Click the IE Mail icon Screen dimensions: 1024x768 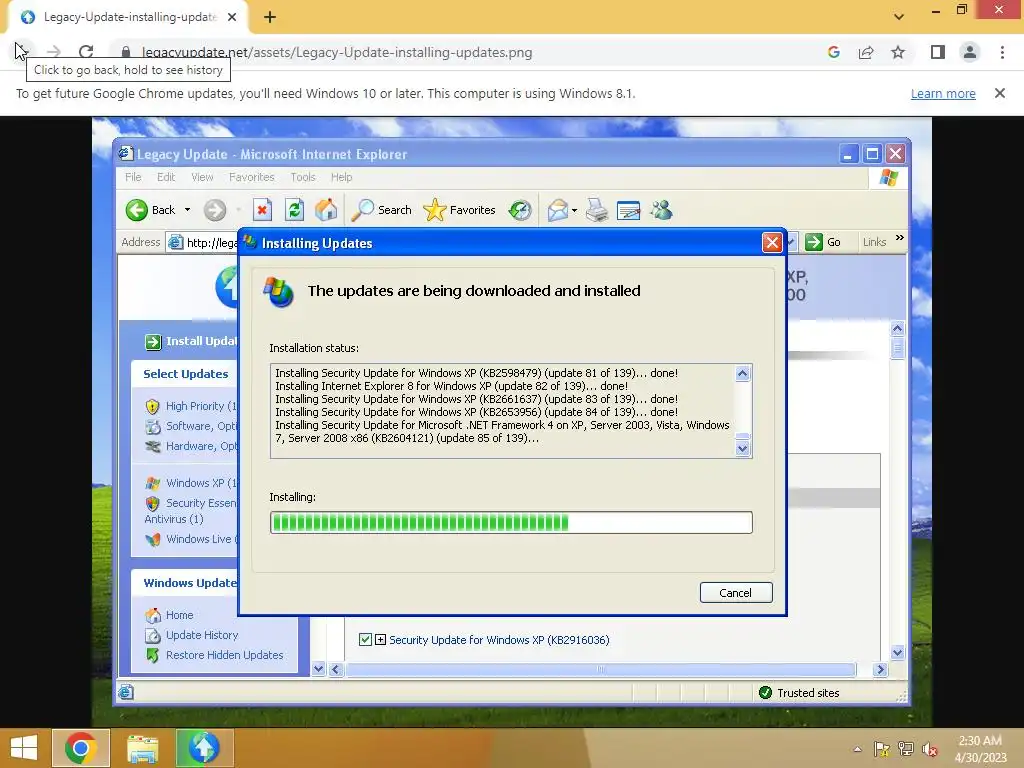[x=558, y=210]
